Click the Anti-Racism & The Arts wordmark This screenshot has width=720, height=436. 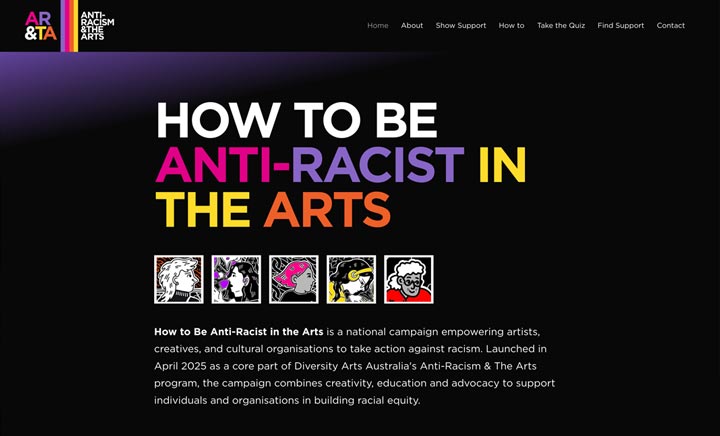(x=96, y=25)
